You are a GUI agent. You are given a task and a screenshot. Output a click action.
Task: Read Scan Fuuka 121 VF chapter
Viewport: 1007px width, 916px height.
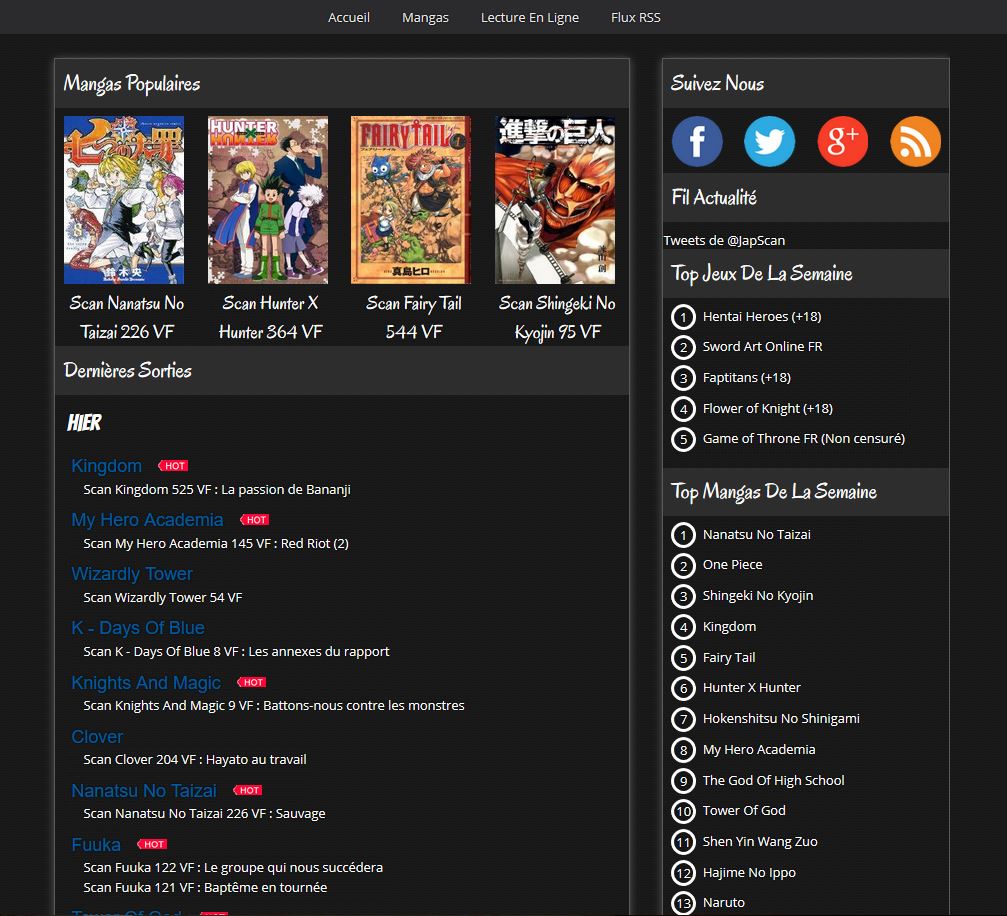click(x=206, y=887)
